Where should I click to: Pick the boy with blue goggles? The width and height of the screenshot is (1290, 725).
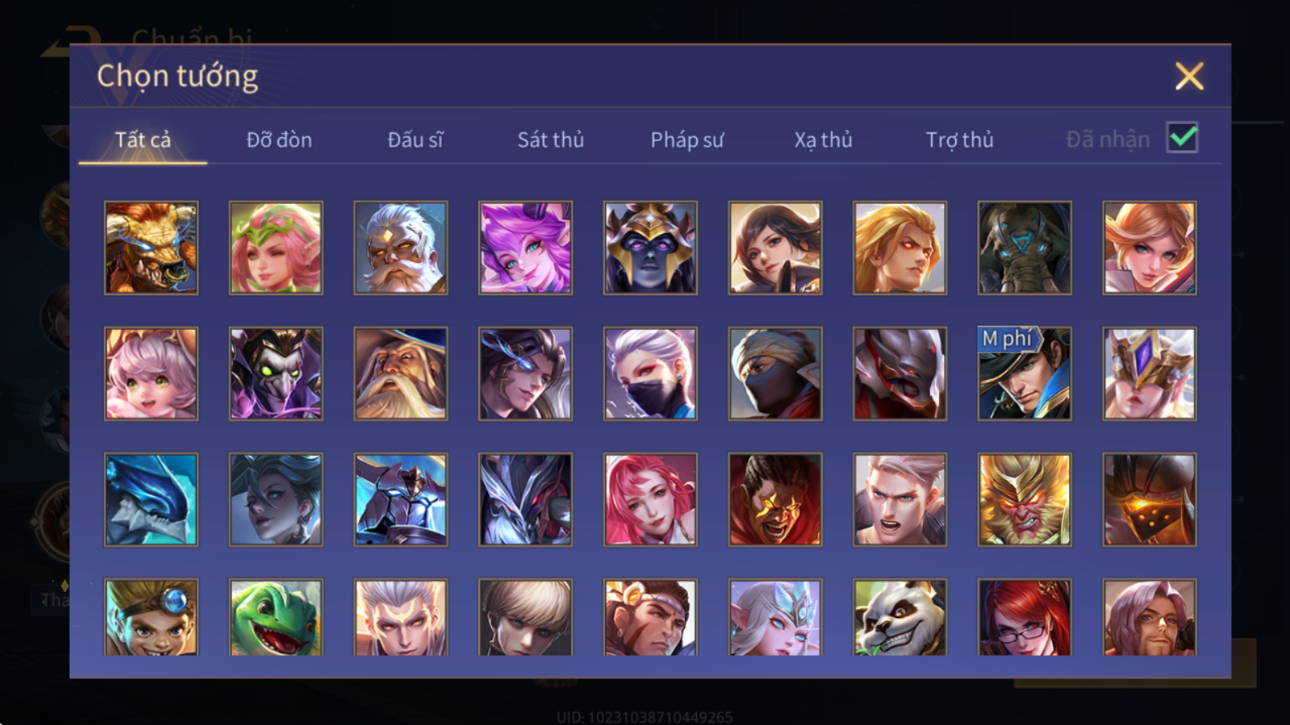tap(151, 617)
